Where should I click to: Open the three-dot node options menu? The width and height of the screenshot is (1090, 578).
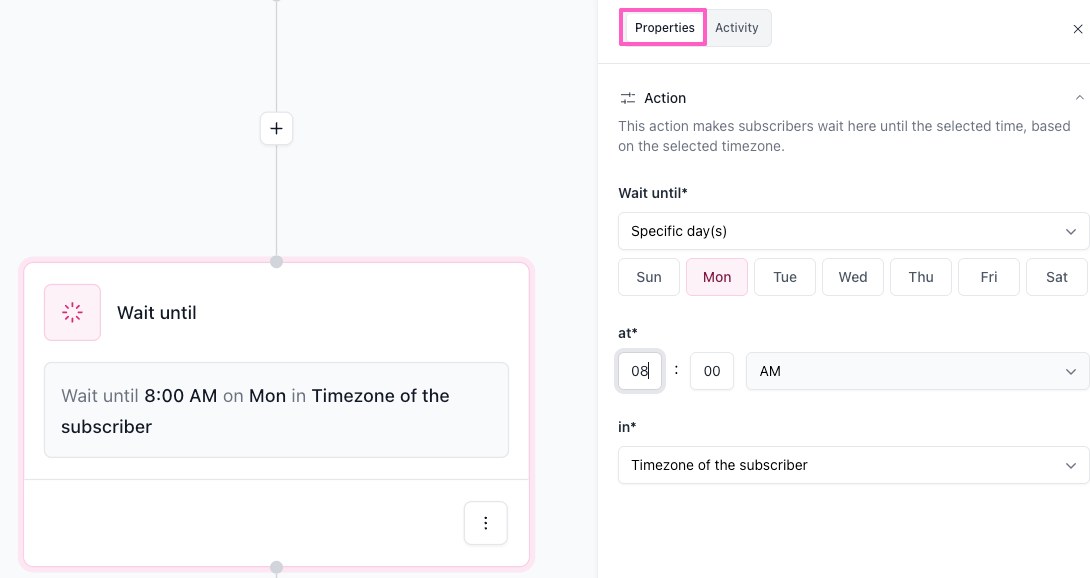tap(486, 523)
